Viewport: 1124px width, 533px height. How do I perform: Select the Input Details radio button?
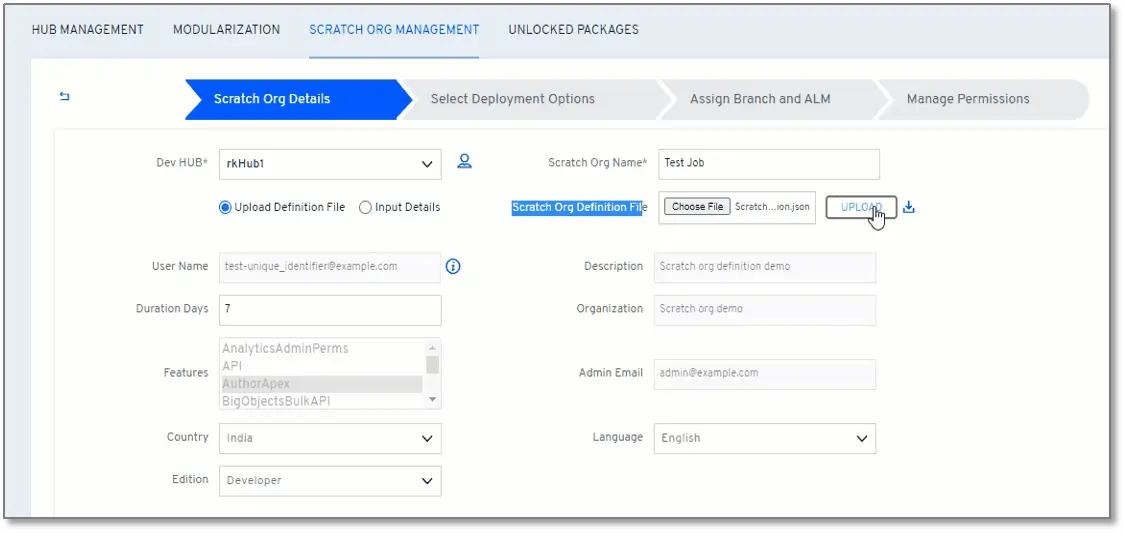point(365,208)
